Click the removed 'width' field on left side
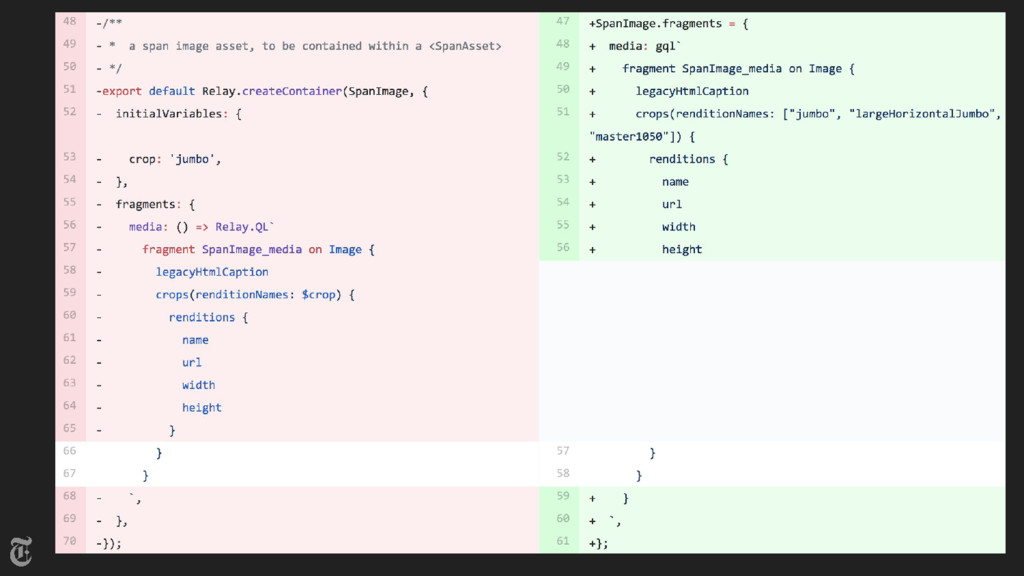 (199, 385)
